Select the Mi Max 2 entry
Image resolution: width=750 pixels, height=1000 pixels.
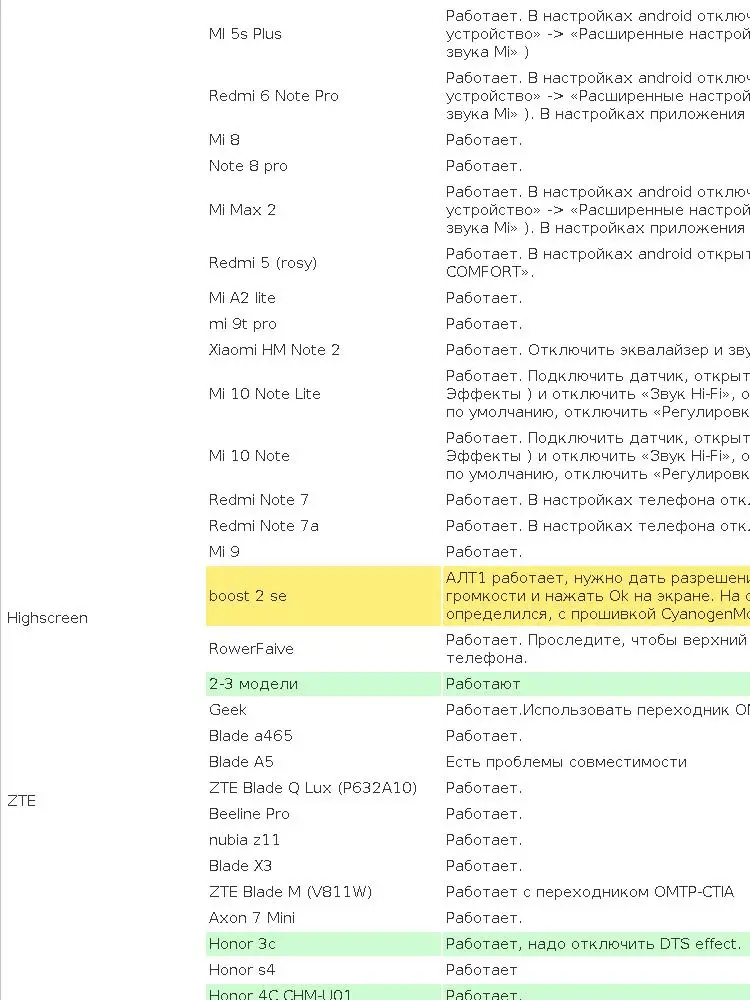pos(242,210)
